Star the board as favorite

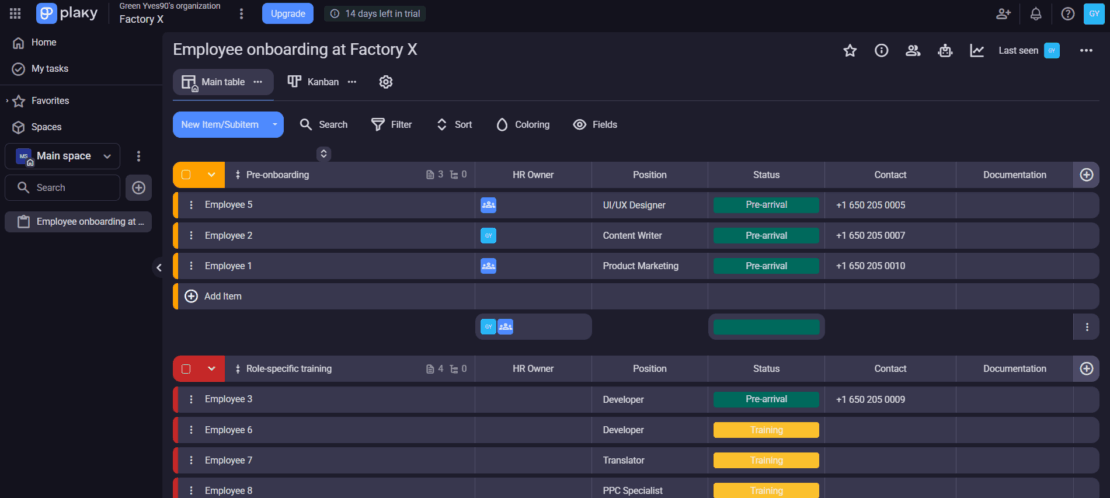tap(849, 50)
